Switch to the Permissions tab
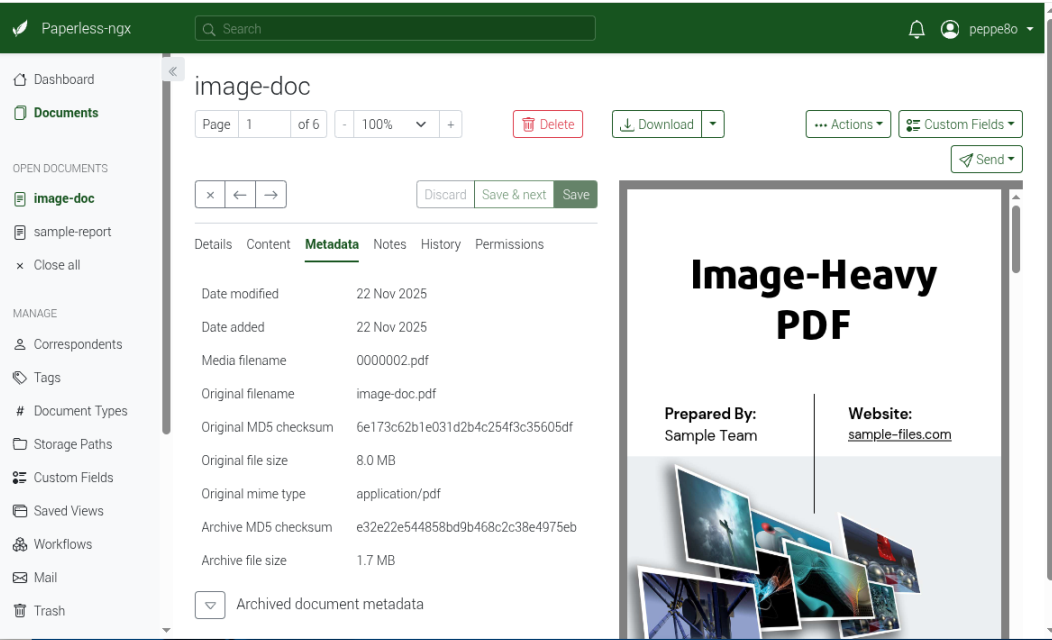Viewport: 1052px width, 640px height. click(x=509, y=244)
